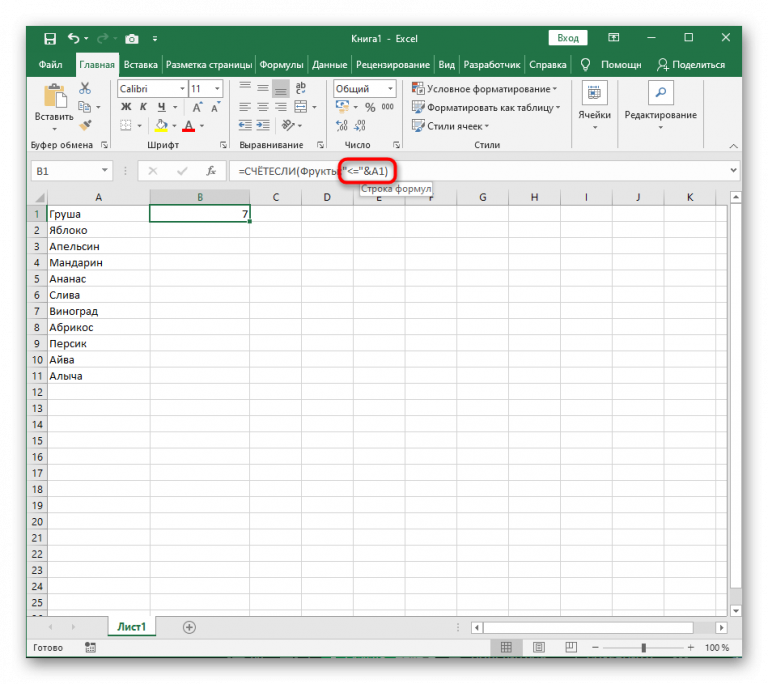768x684 pixels.
Task: Toggle Bold formatting (Ж)
Action: [124, 107]
